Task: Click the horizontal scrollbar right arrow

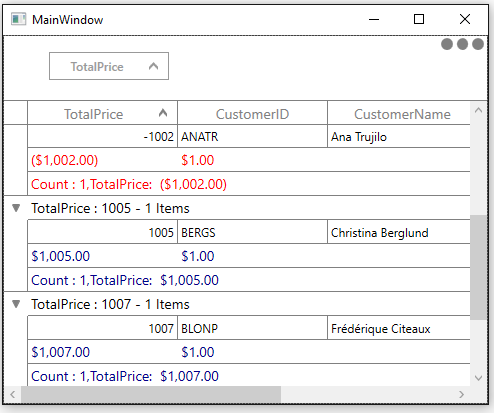Action: [x=461, y=395]
